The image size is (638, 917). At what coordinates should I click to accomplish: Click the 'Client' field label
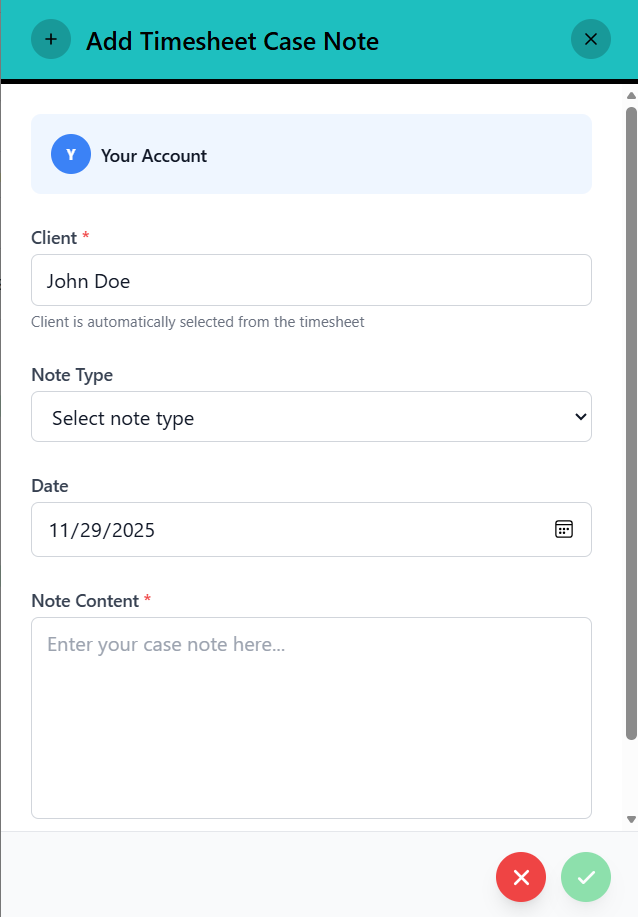tap(54, 238)
